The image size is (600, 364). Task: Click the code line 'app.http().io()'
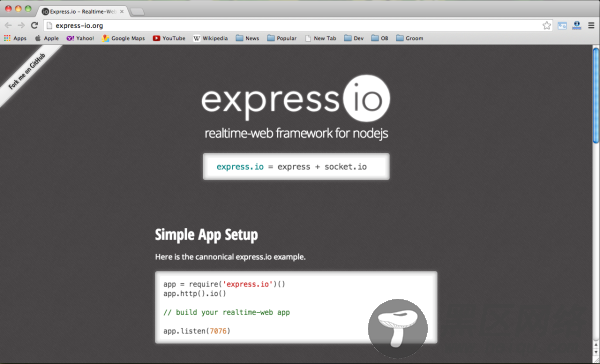point(194,294)
